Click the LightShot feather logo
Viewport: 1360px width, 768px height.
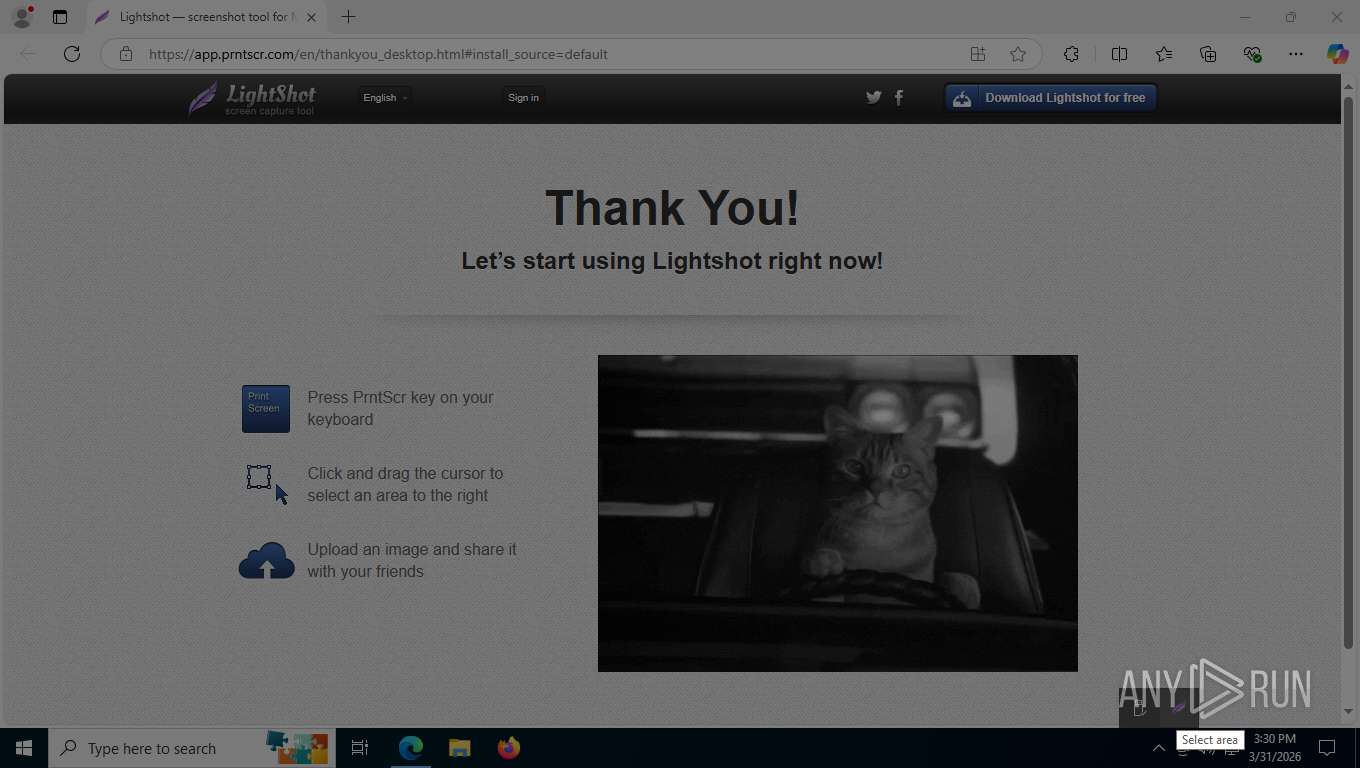(252, 98)
